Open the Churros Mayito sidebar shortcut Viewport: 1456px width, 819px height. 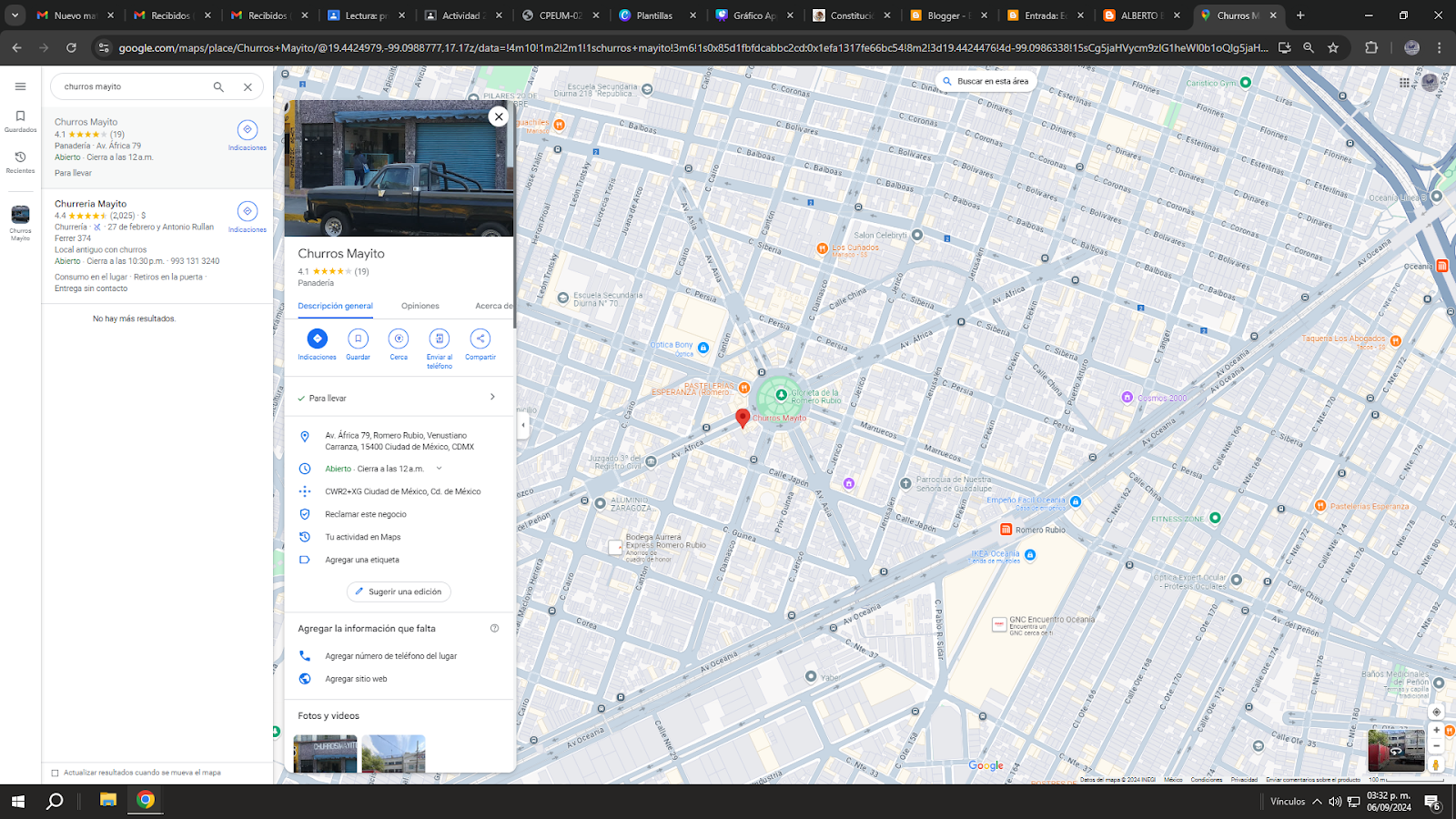(x=20, y=221)
